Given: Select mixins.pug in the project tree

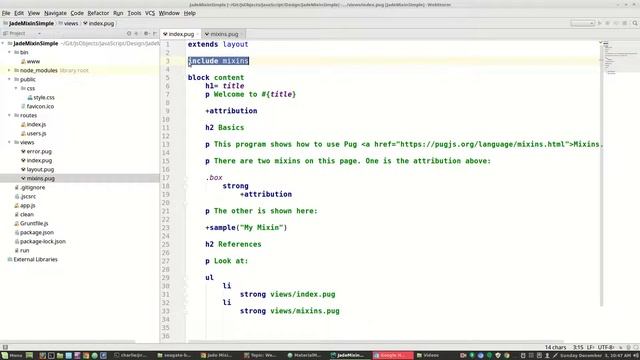Looking at the screenshot, I should pyautogui.click(x=38, y=178).
